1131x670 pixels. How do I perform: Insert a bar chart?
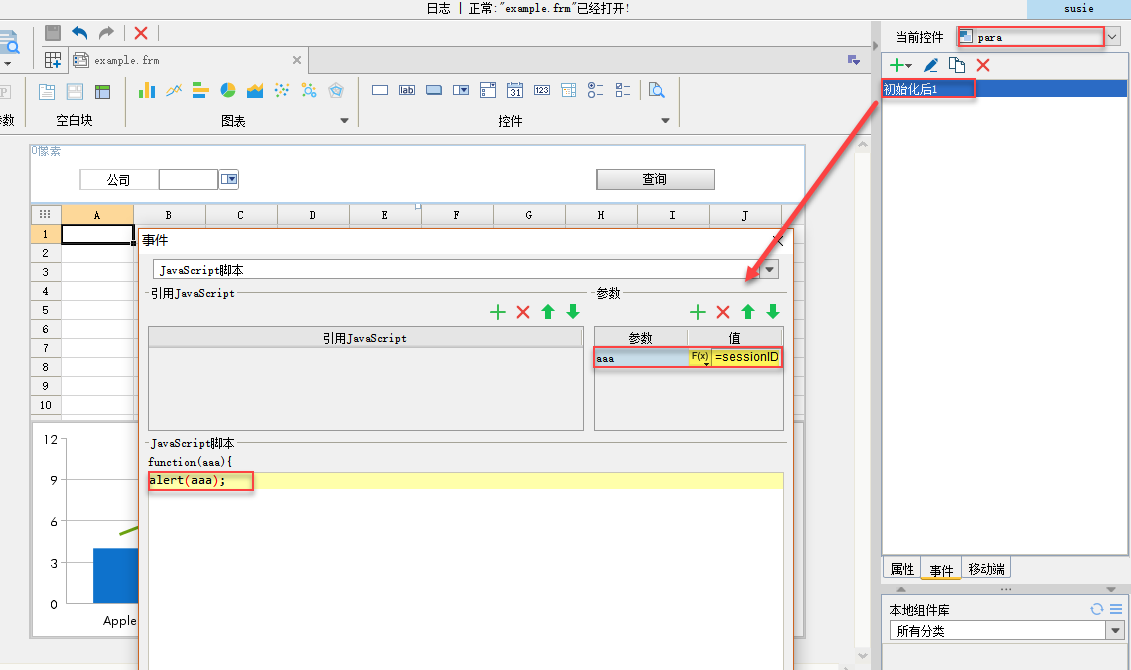[x=147, y=90]
